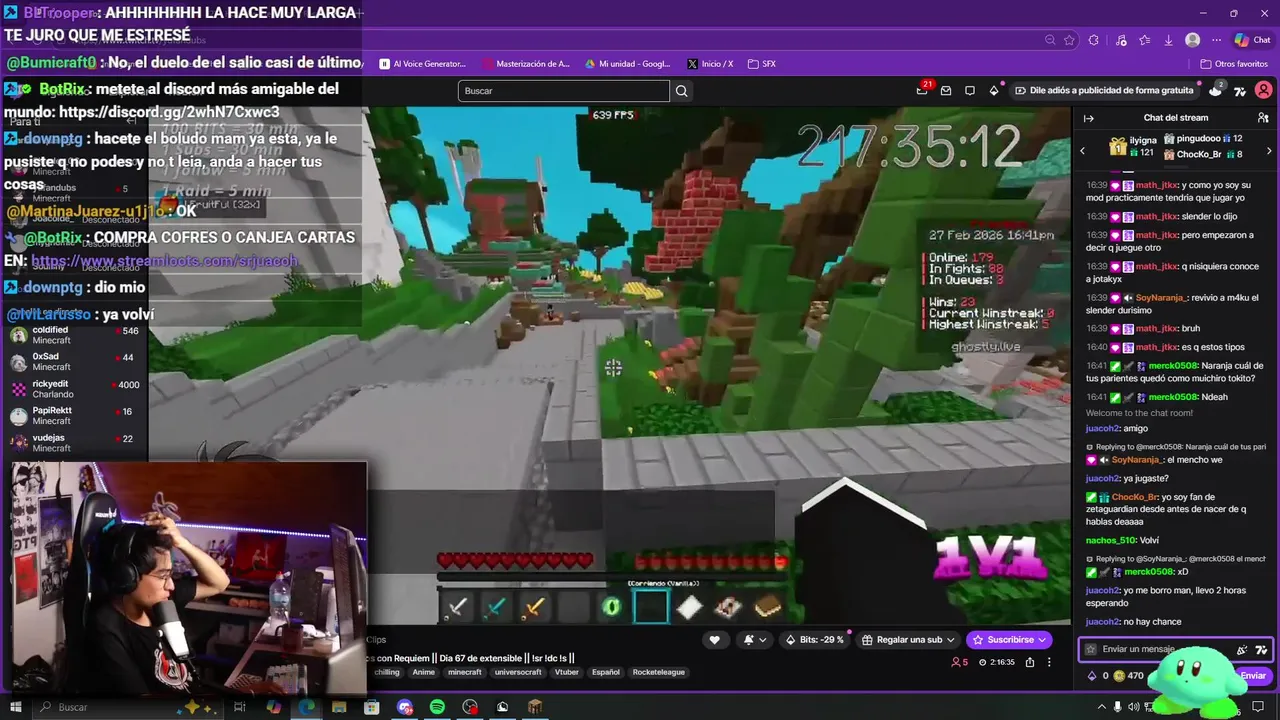Click the bits balance icon below chat
The image size is (1280, 720).
pos(1092,676)
